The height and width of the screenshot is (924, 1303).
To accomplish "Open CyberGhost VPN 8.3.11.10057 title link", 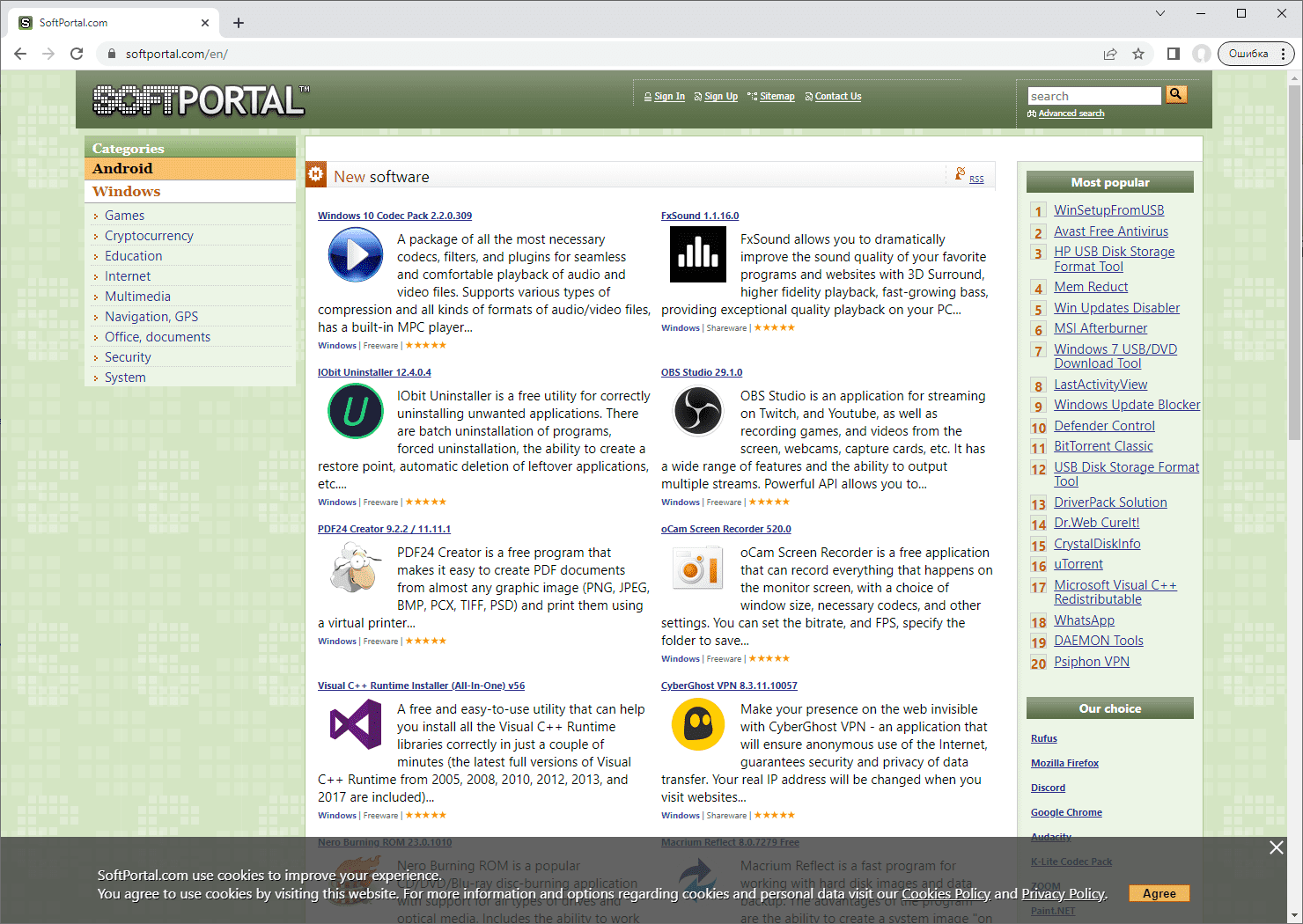I will (729, 686).
